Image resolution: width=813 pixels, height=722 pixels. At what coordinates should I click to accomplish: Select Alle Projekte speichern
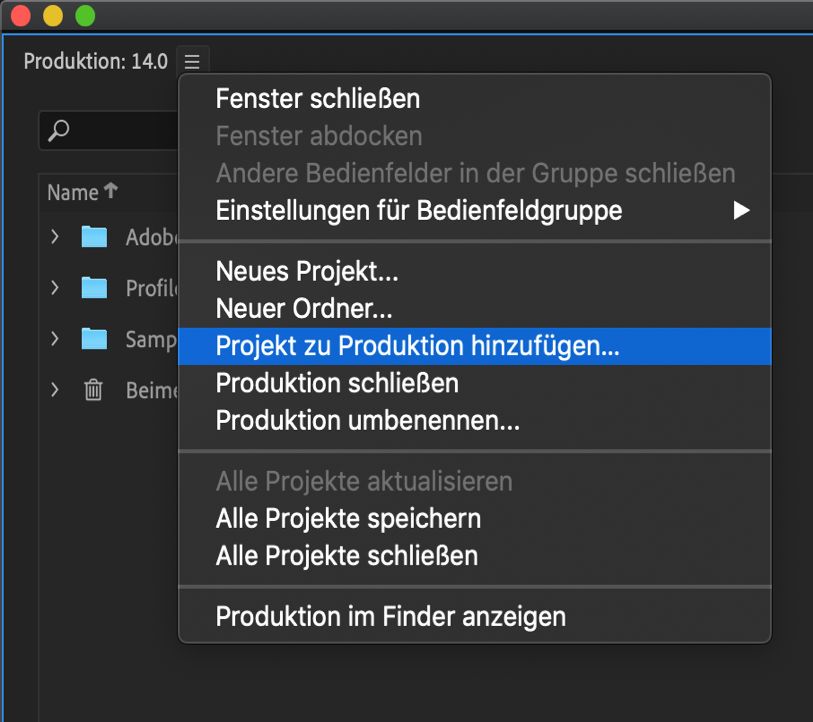[x=348, y=519]
